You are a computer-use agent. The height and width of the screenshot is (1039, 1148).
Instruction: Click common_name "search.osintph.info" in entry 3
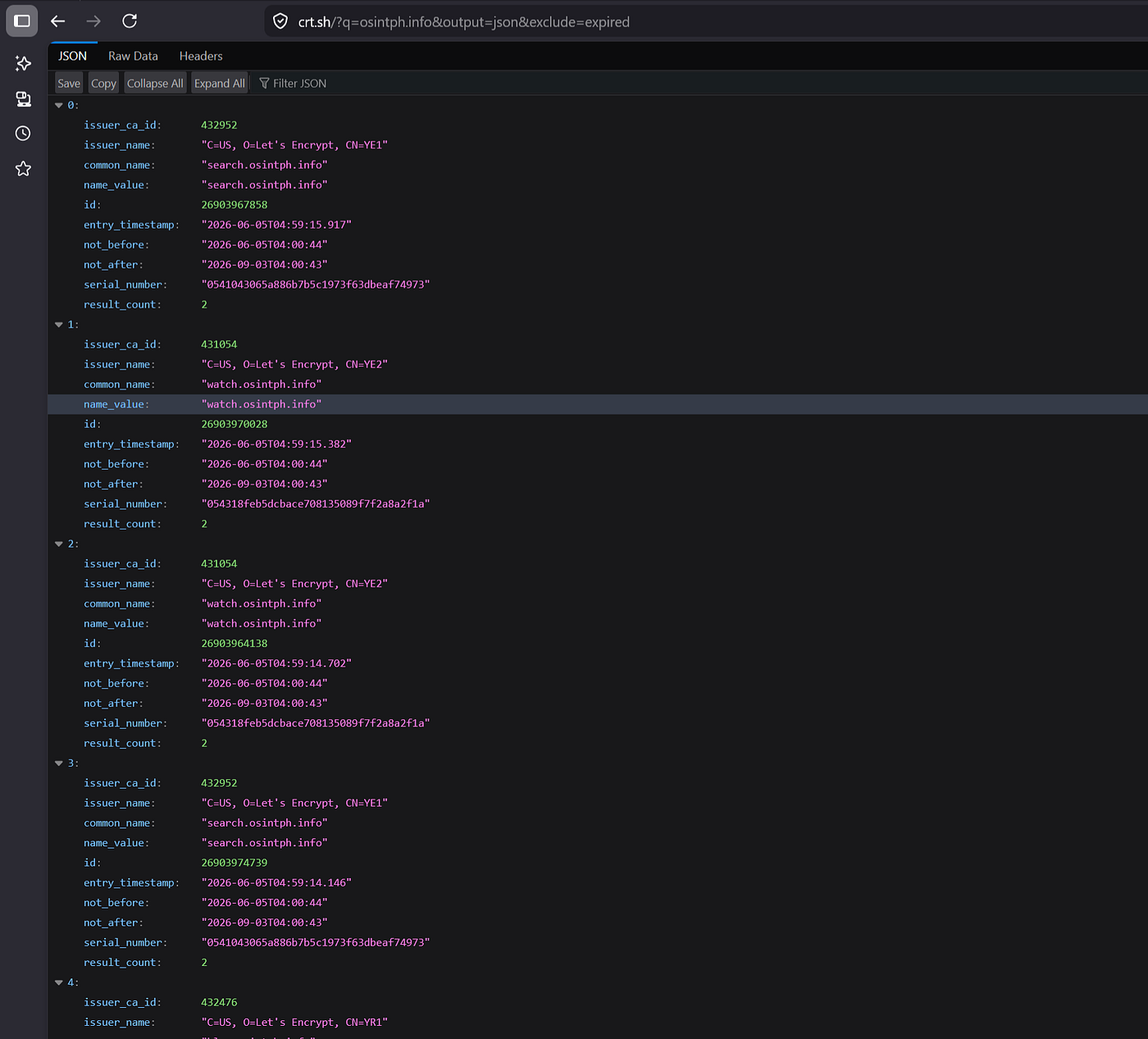point(264,823)
